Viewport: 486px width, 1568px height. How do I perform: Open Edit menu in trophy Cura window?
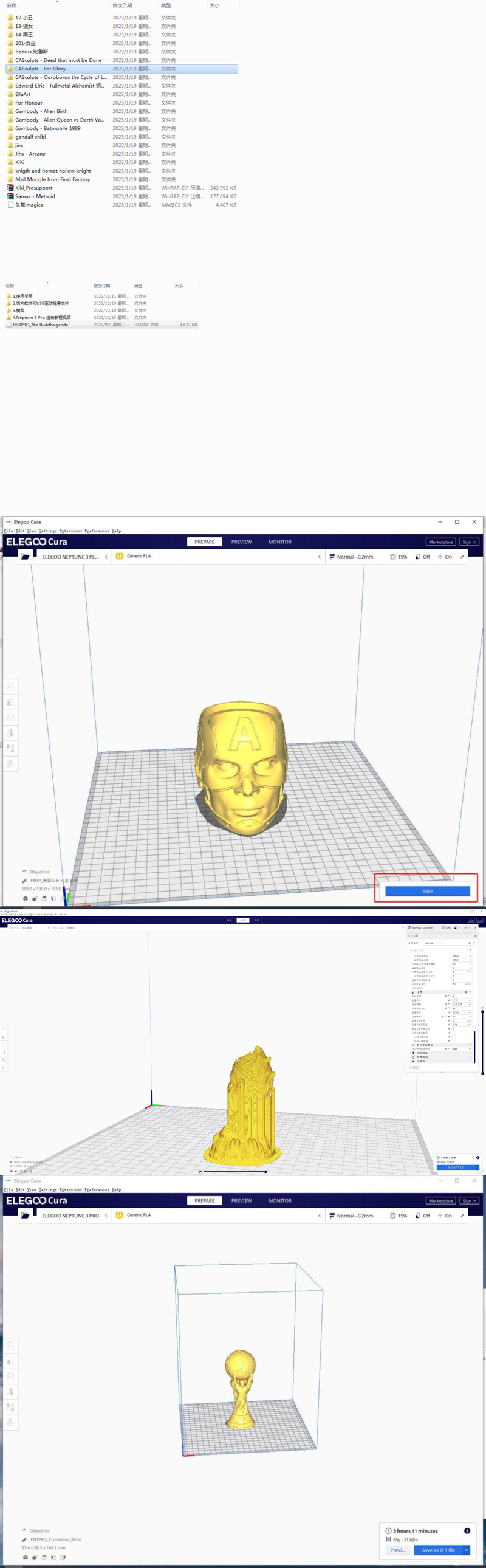click(20, 1189)
